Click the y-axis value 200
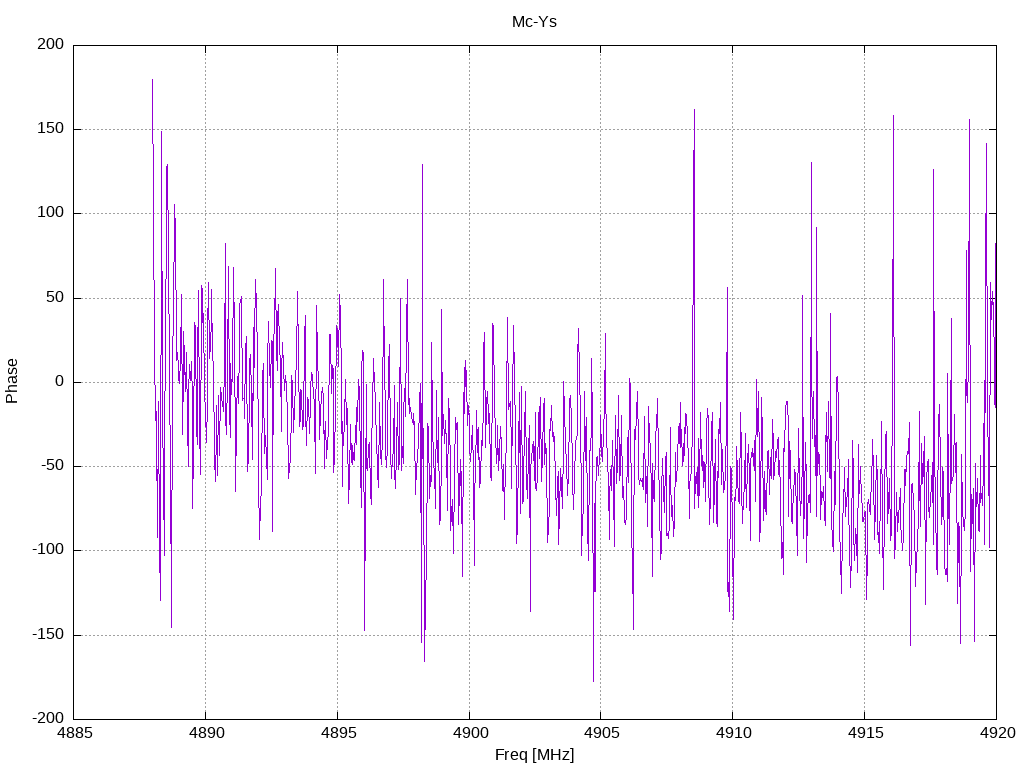The width and height of the screenshot is (1024, 768). [51, 44]
